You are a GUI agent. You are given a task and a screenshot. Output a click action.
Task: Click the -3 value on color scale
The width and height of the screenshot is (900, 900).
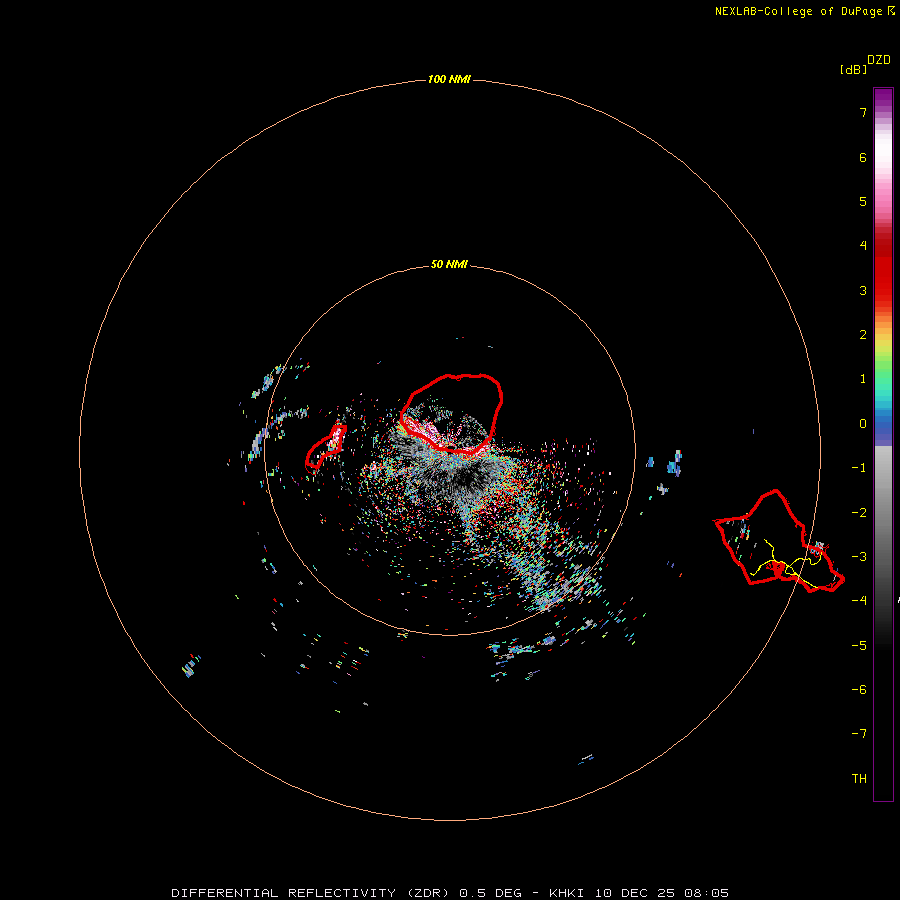pos(859,557)
